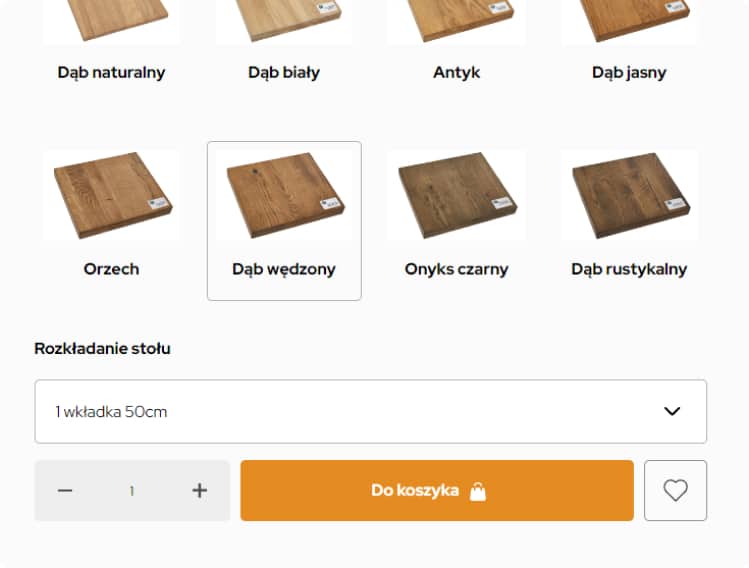The height and width of the screenshot is (568, 749).
Task: Select the Dąb jasny color option
Action: [x=629, y=22]
